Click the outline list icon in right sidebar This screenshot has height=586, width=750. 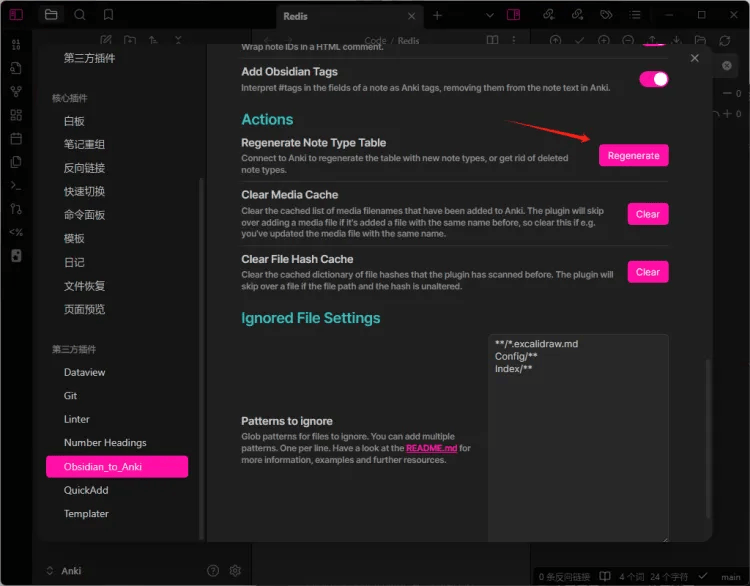(x=635, y=15)
